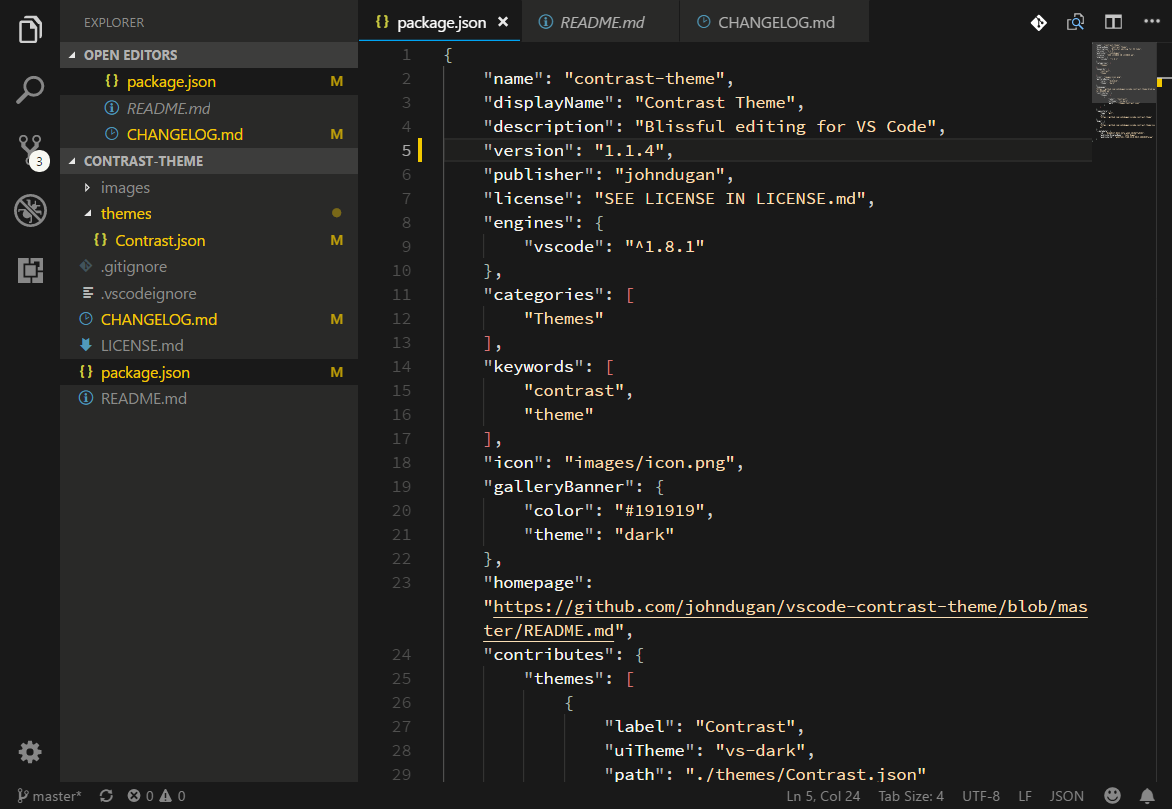Select package.json under Open Editors
Viewport: 1172px width, 809px height.
coord(209,81)
